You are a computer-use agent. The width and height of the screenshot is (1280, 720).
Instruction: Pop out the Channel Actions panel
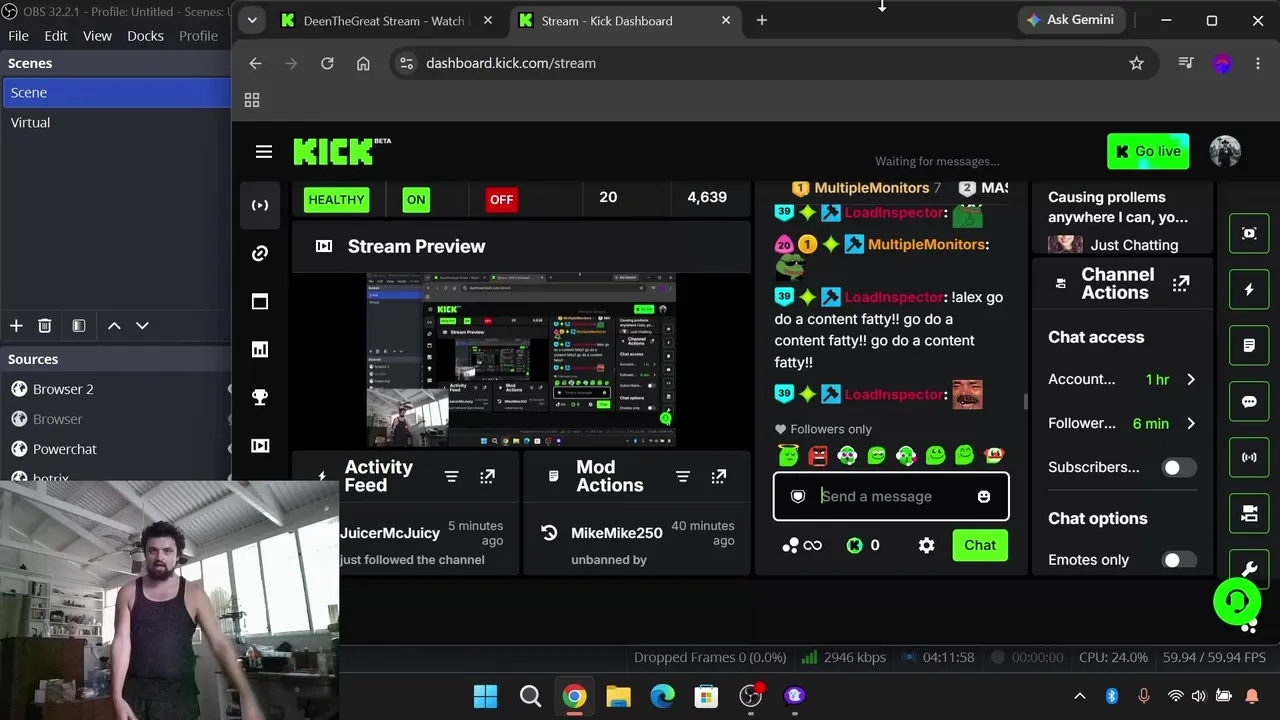tap(1181, 284)
